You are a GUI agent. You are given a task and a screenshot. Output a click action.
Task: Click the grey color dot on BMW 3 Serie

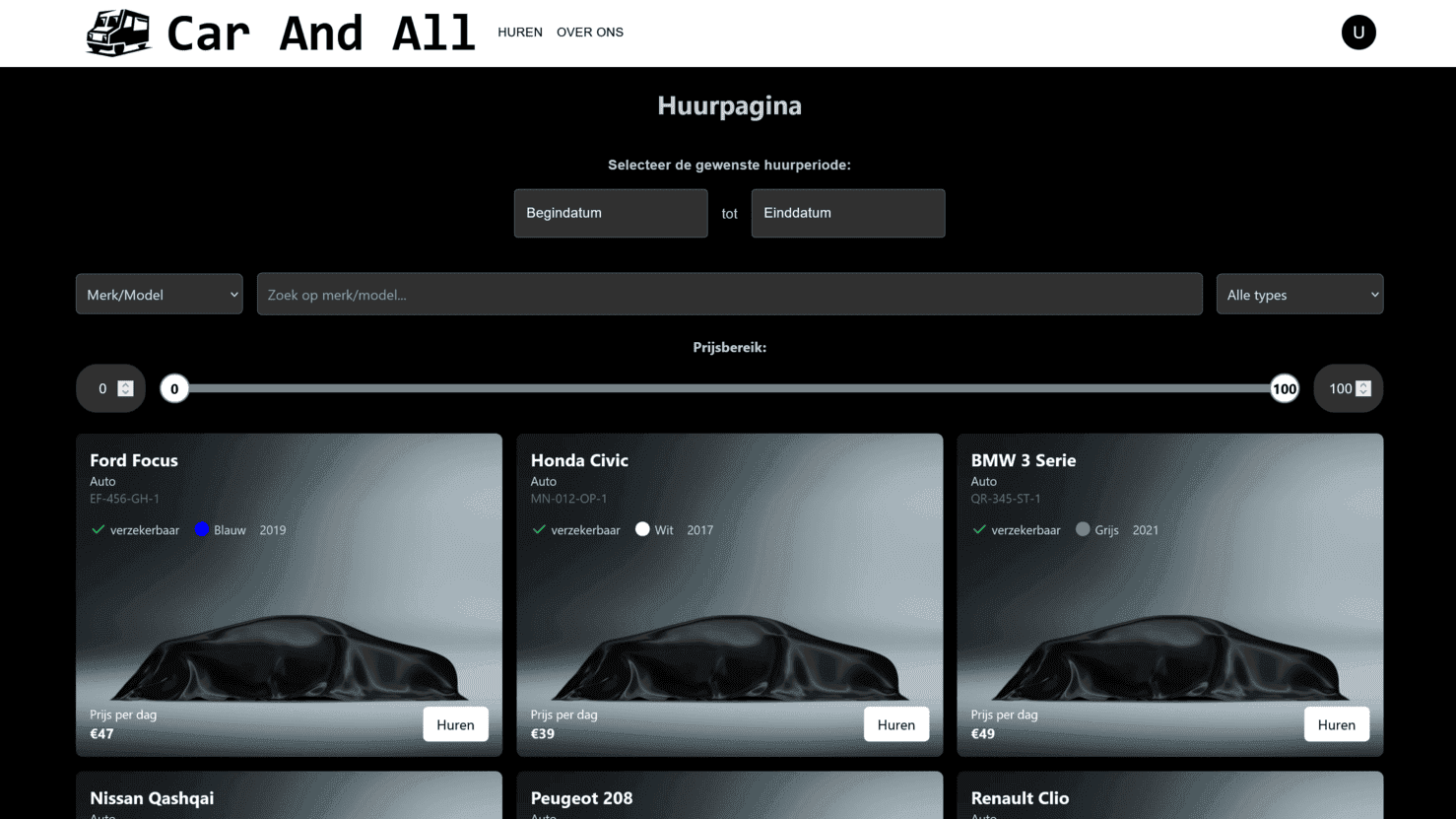click(x=1083, y=529)
